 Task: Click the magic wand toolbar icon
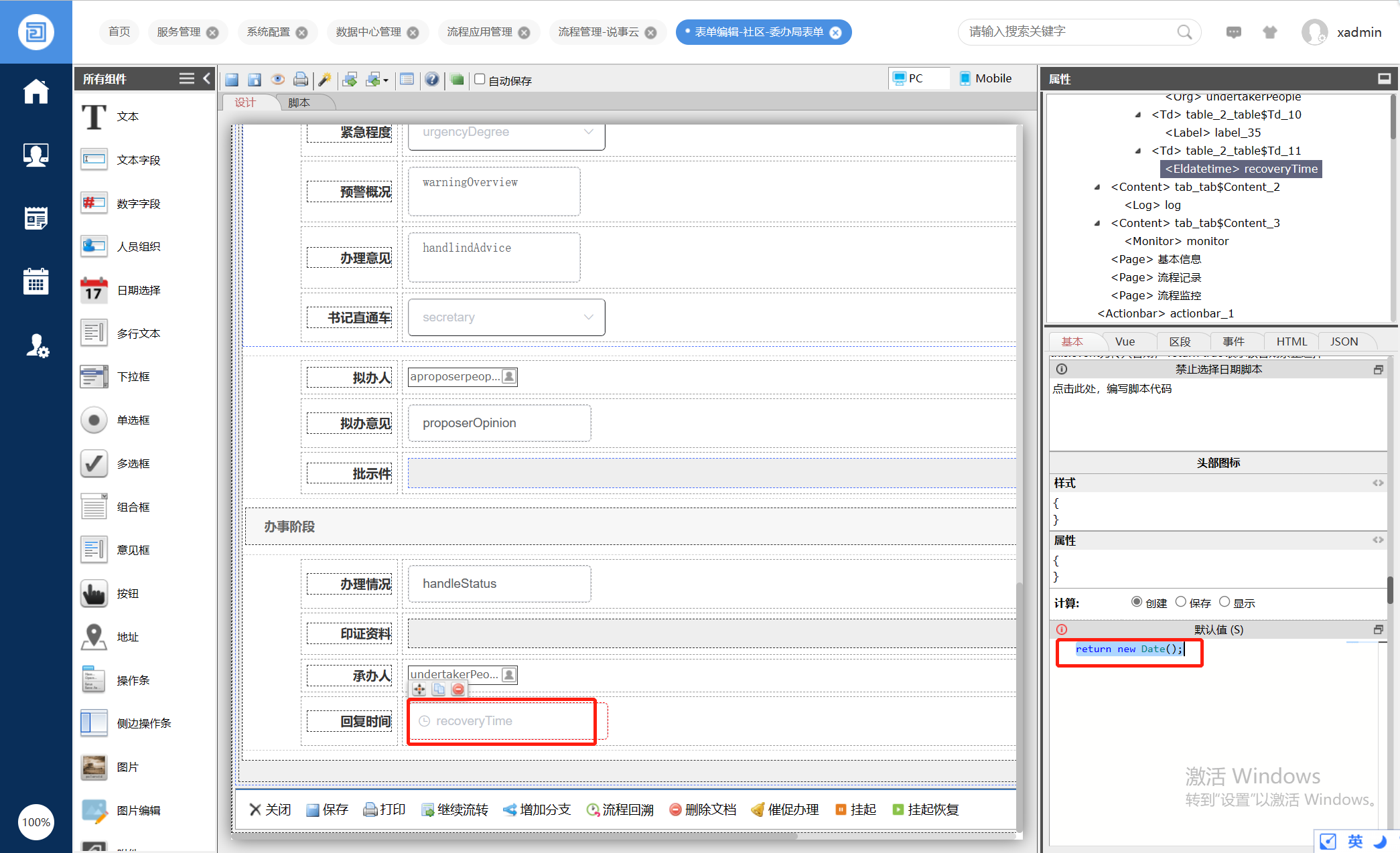coord(325,80)
